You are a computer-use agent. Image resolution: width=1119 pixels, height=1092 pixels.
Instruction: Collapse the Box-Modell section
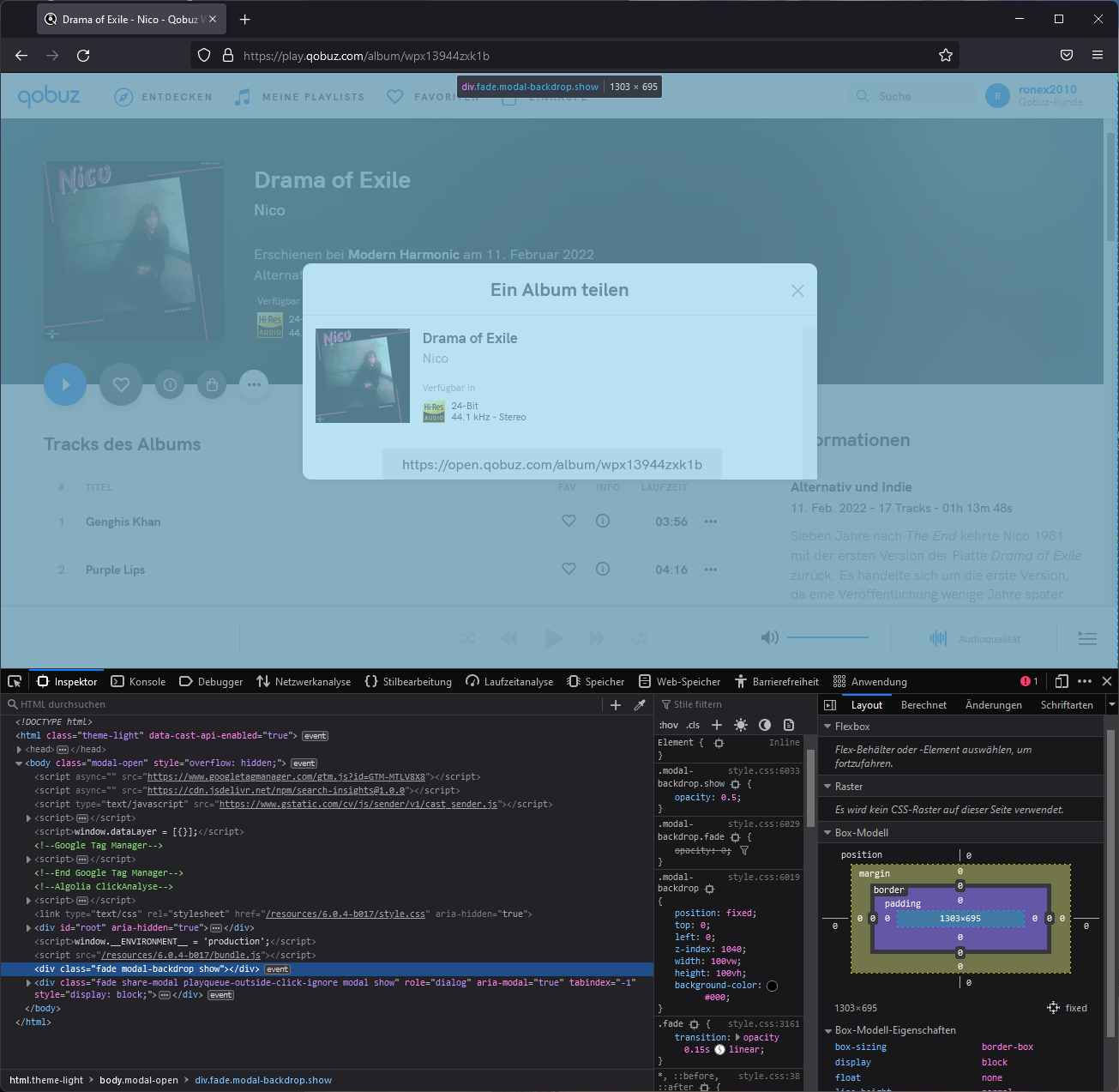(x=828, y=832)
